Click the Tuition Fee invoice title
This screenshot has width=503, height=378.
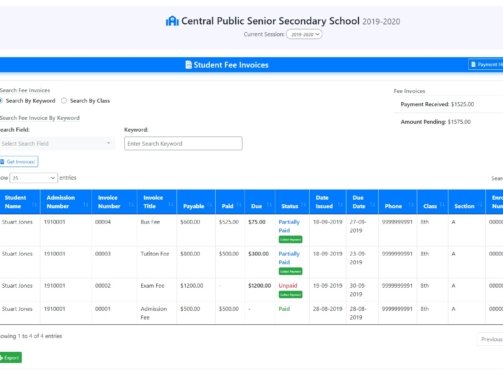[155, 254]
